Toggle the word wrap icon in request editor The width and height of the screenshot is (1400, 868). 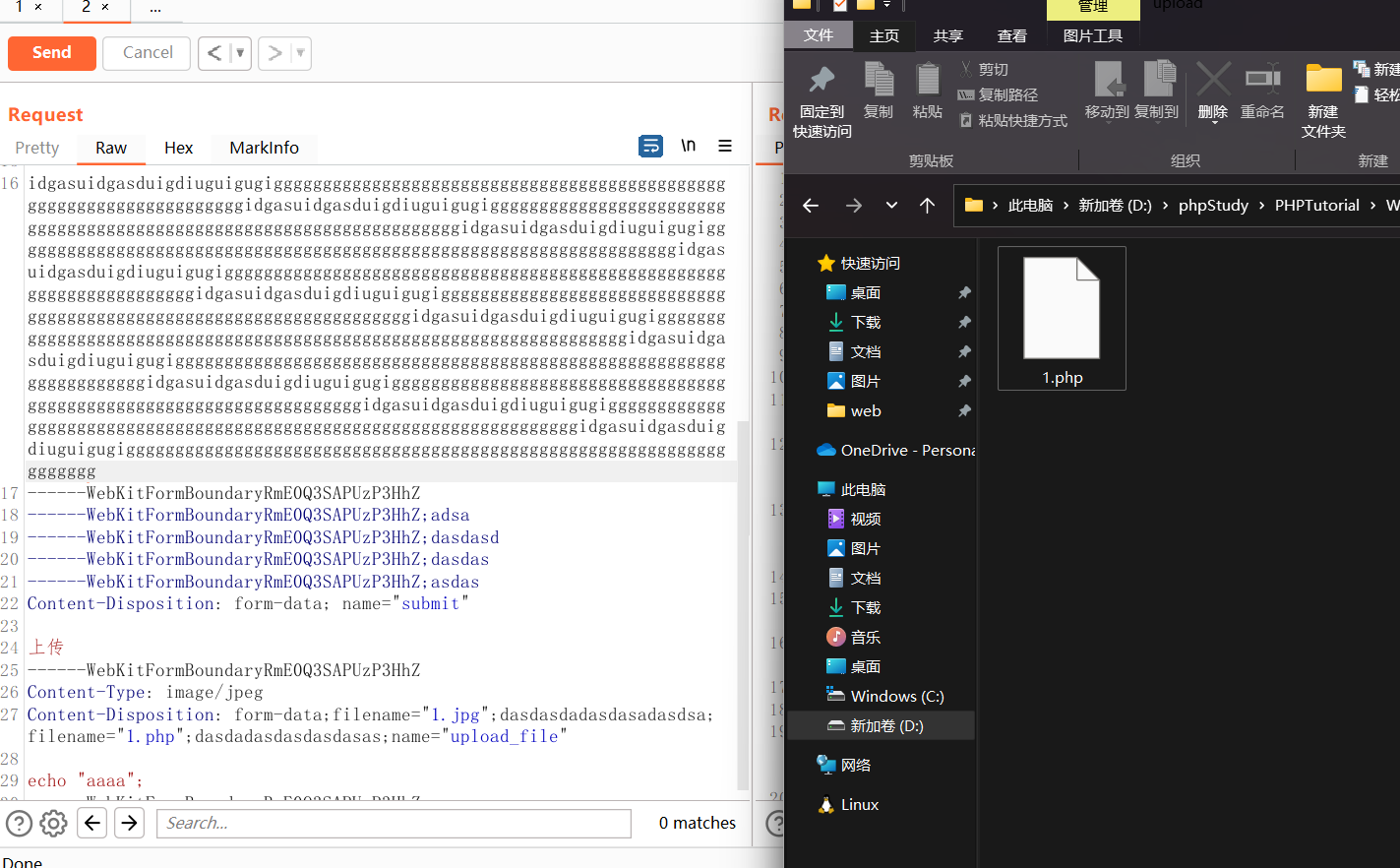pos(650,147)
